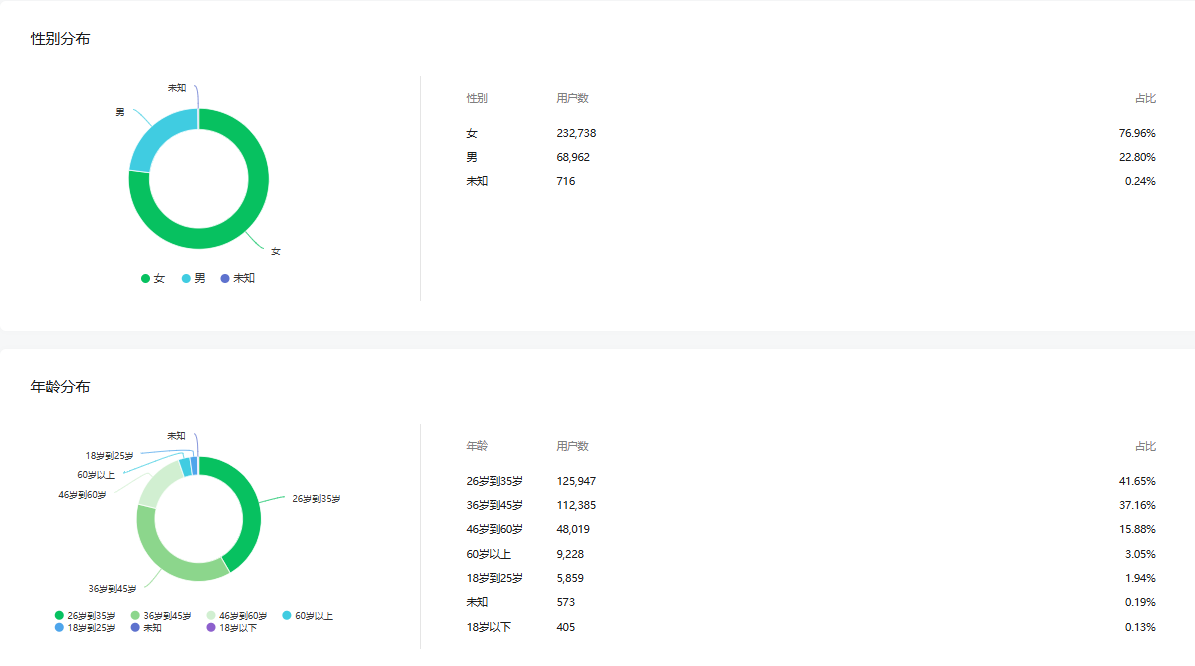Screen dimensions: 1195x666
Task: Toggle the 46岁到60岁 legend entry
Action: click(237, 615)
